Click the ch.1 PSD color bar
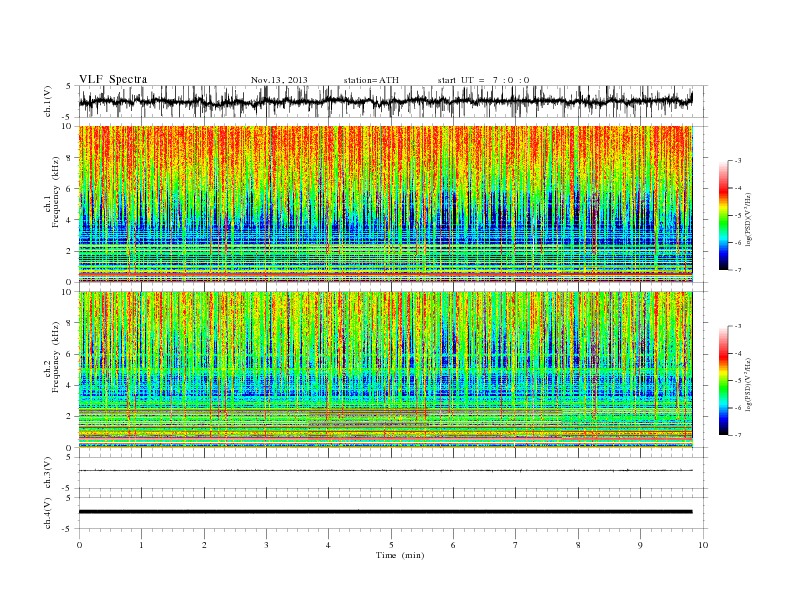Image resolution: width=792 pixels, height=612 pixels. coord(723,216)
